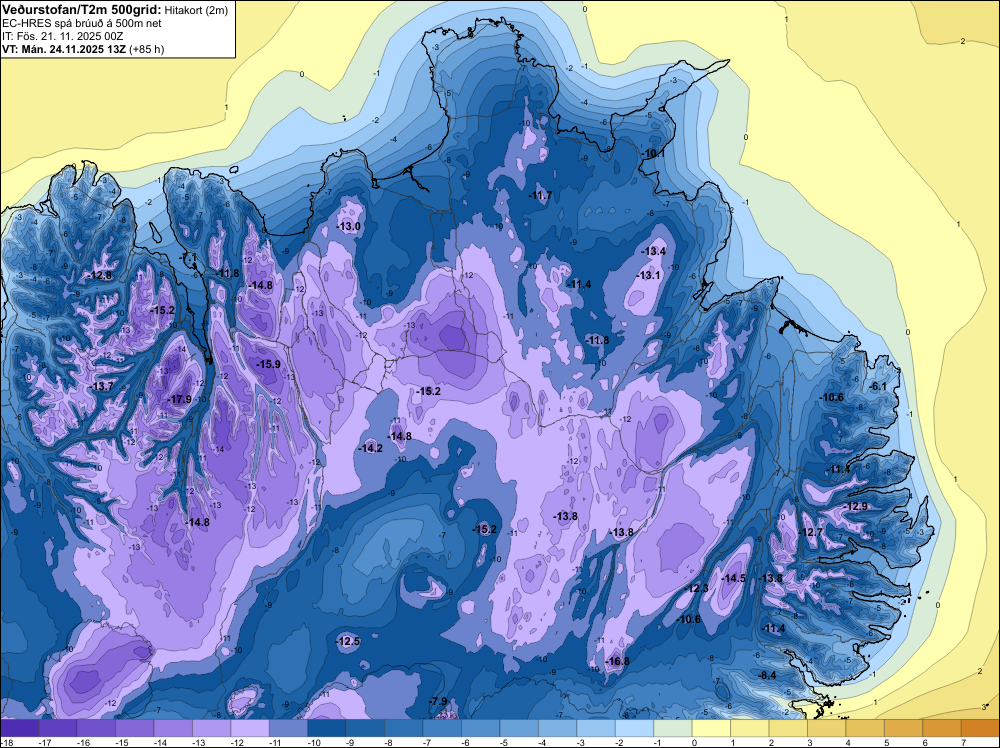1000x748 pixels.
Task: Click the -15.9 temperature label
Action: point(268,364)
